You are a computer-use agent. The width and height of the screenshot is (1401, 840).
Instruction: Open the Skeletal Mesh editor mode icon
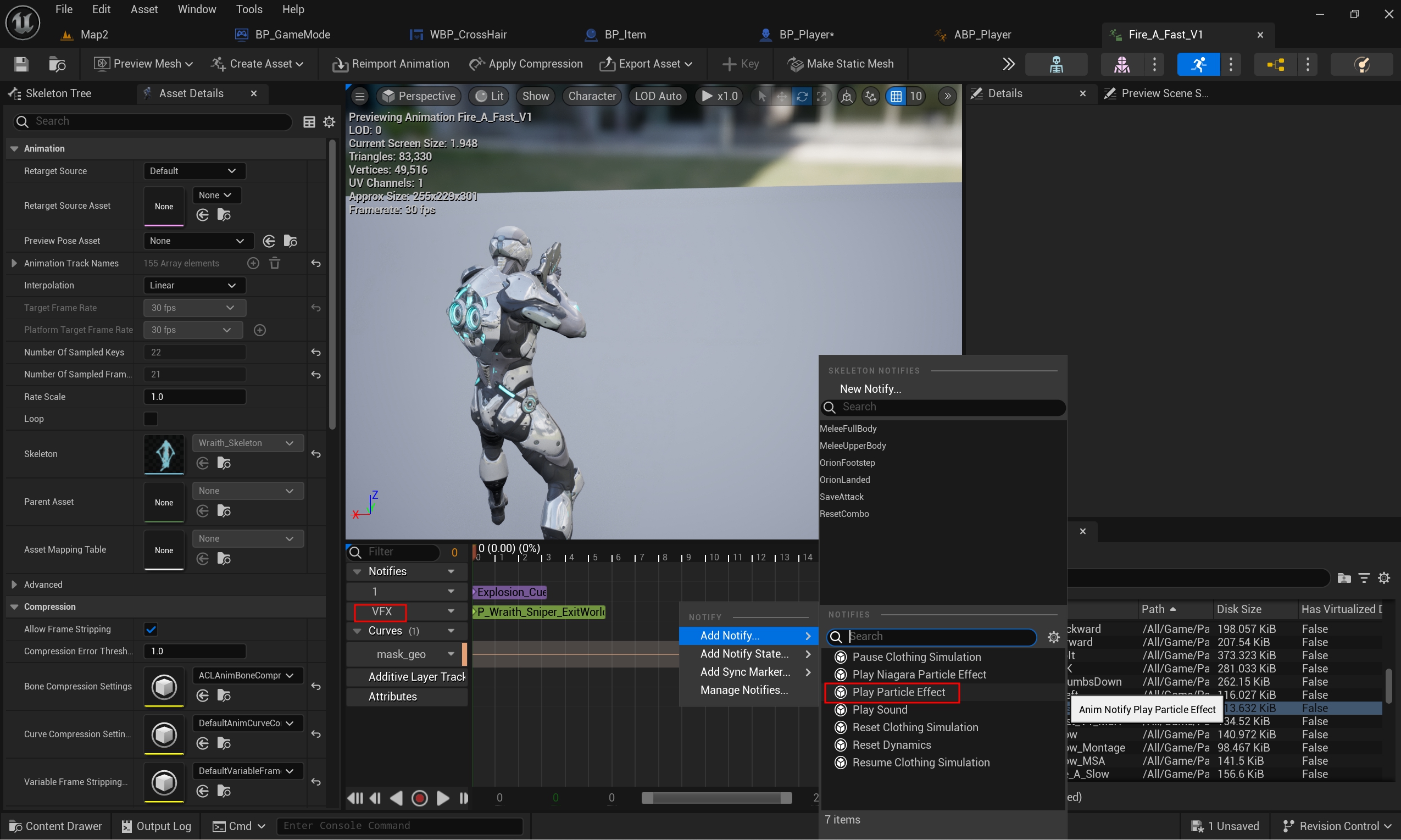[x=1121, y=64]
